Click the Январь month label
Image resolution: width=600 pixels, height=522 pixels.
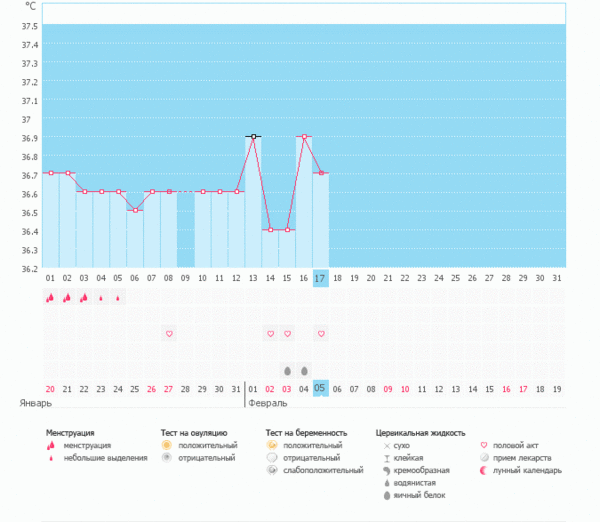coord(36,403)
